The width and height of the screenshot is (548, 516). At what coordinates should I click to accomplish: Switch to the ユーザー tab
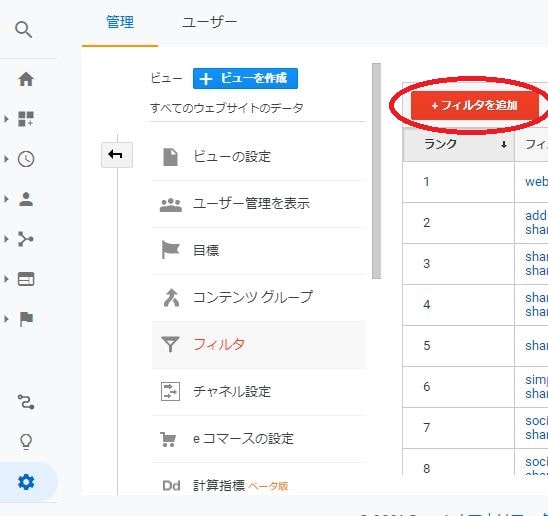210,23
